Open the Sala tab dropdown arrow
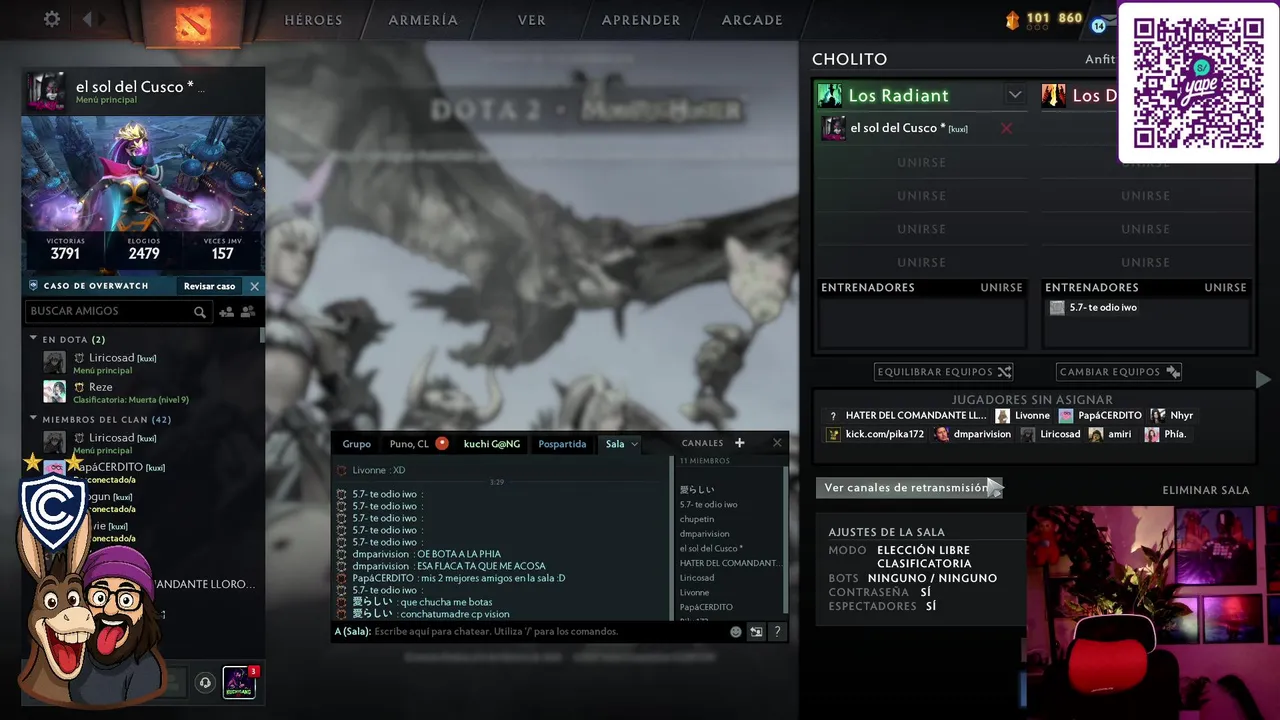The image size is (1280, 720). (x=634, y=444)
